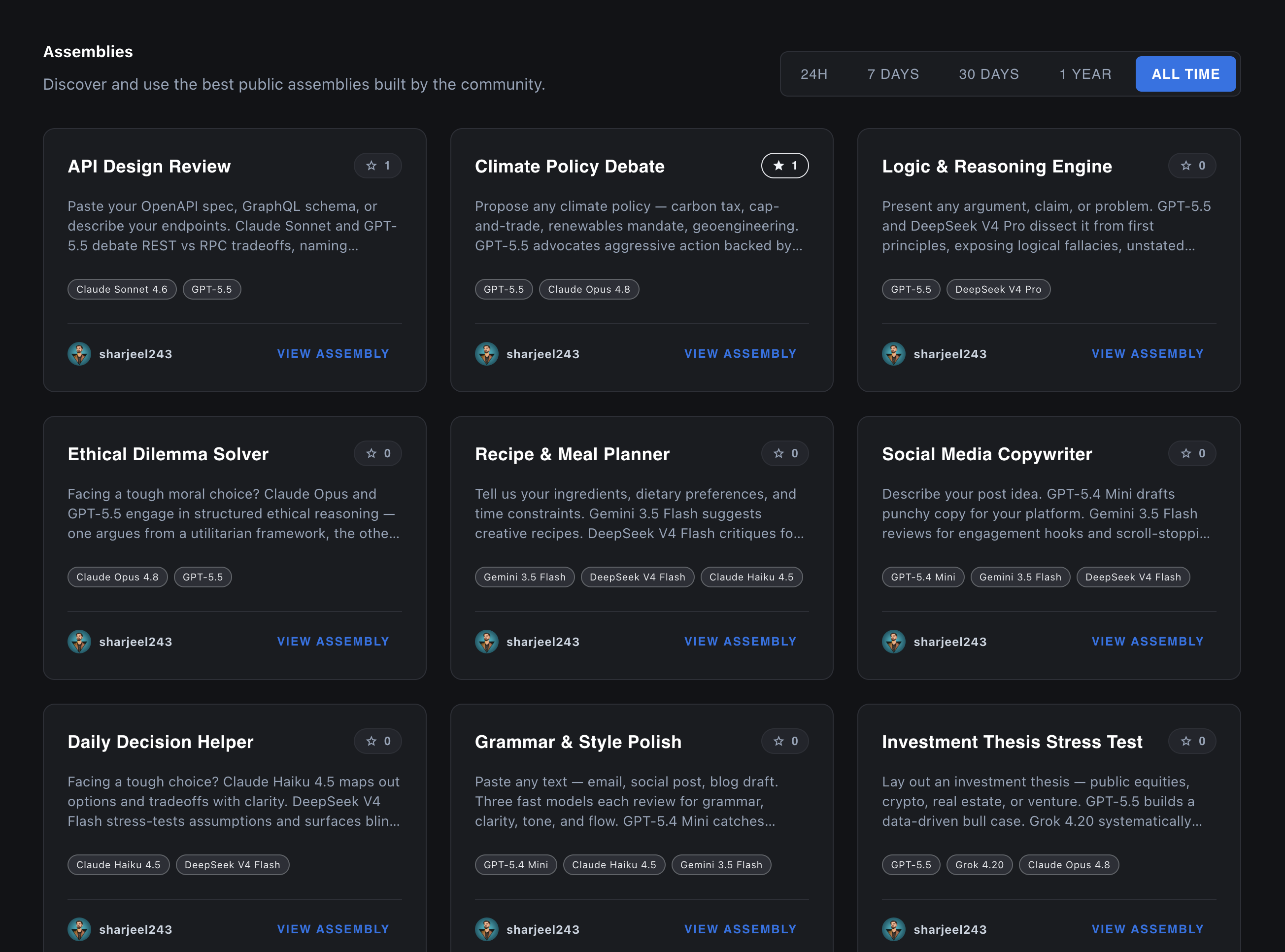Click GPT-5.4 Mini tag on Social Media Copywriter
1285x952 pixels.
(x=923, y=577)
